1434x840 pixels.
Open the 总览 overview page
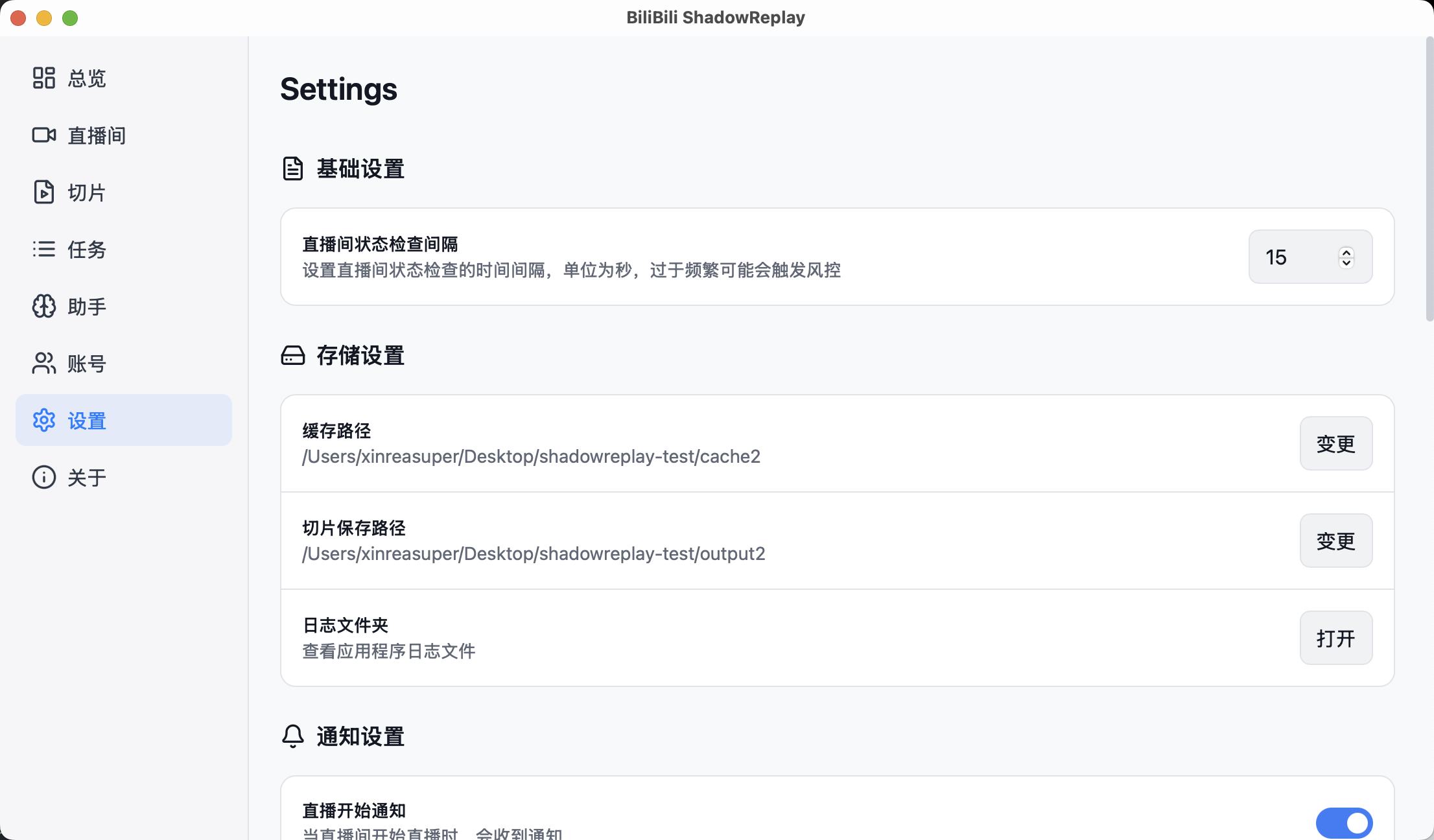coord(85,78)
